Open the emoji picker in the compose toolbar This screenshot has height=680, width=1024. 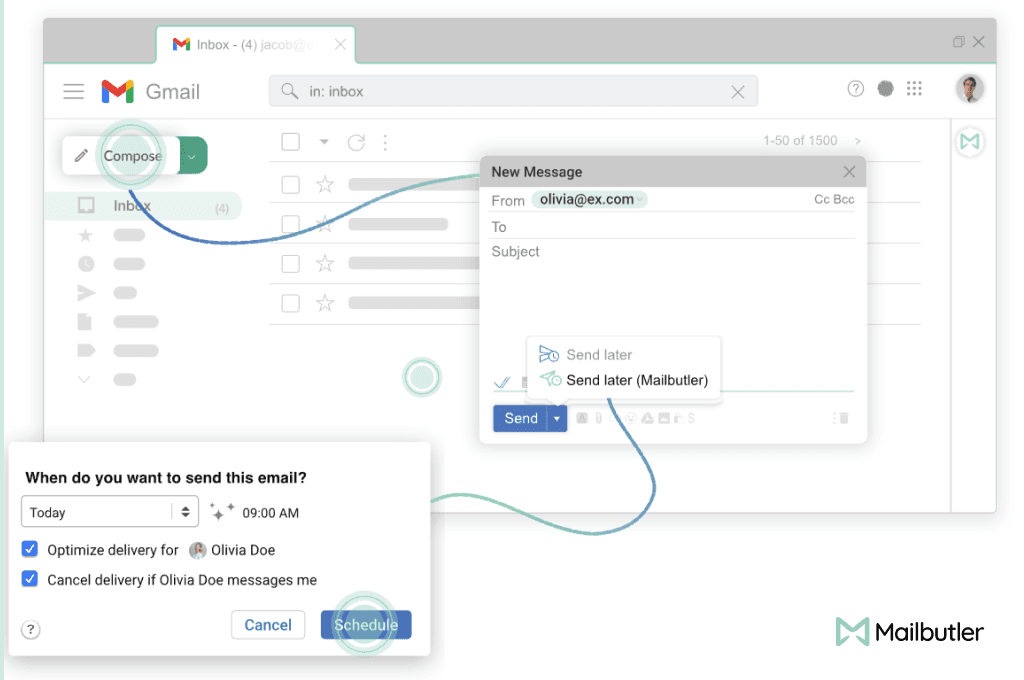631,418
